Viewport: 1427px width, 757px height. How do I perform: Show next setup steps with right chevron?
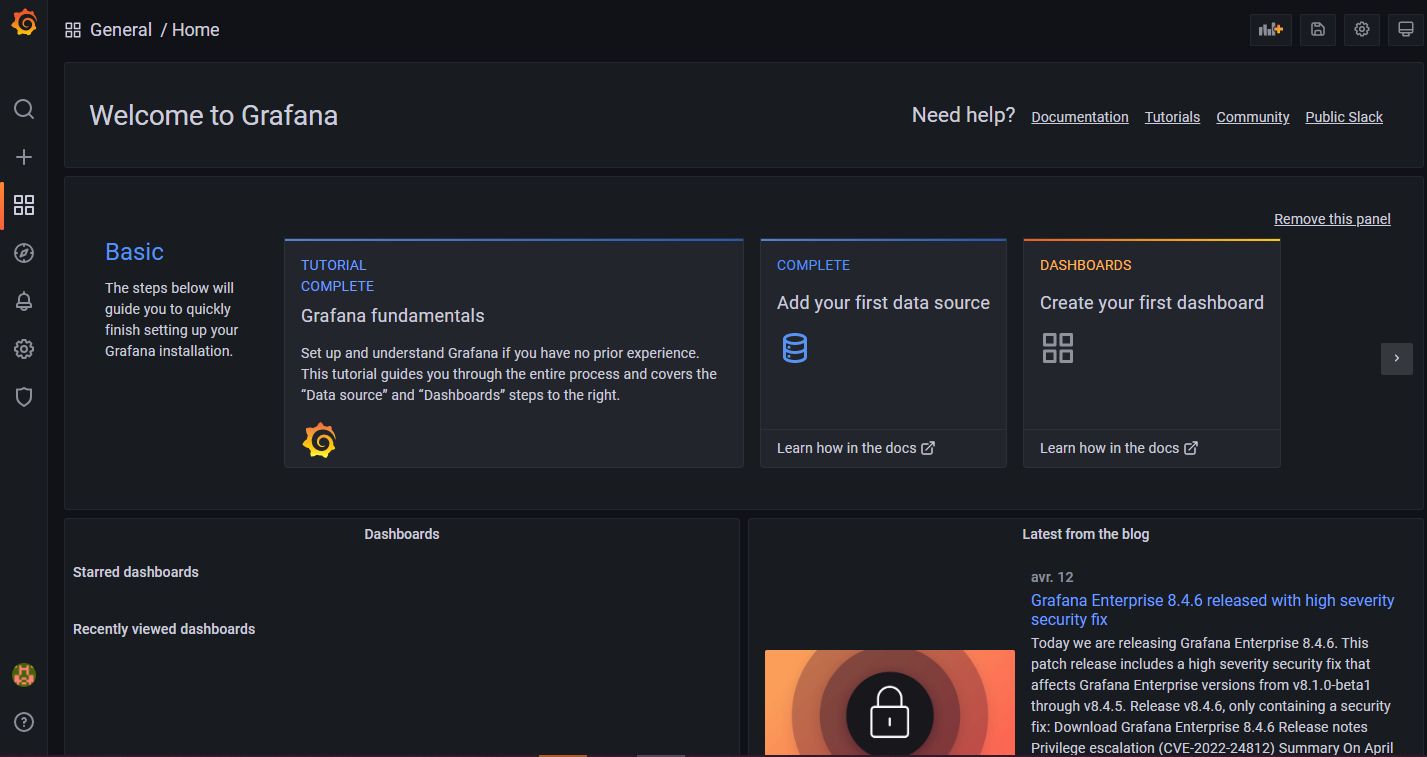1397,358
